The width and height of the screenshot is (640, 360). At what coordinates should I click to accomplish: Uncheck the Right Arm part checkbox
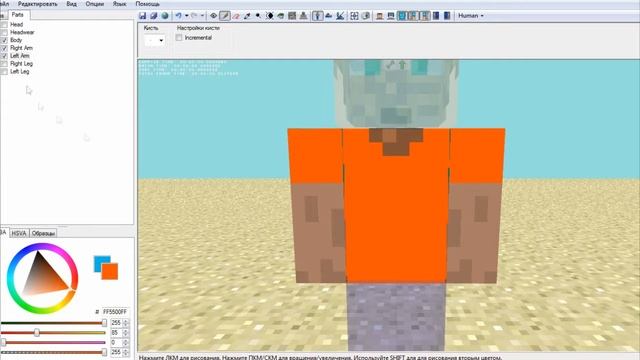[x=4, y=48]
